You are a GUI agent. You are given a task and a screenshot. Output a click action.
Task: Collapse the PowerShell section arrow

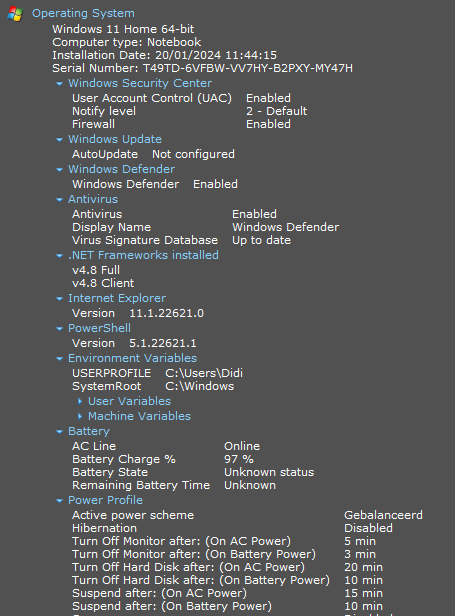[x=59, y=328]
